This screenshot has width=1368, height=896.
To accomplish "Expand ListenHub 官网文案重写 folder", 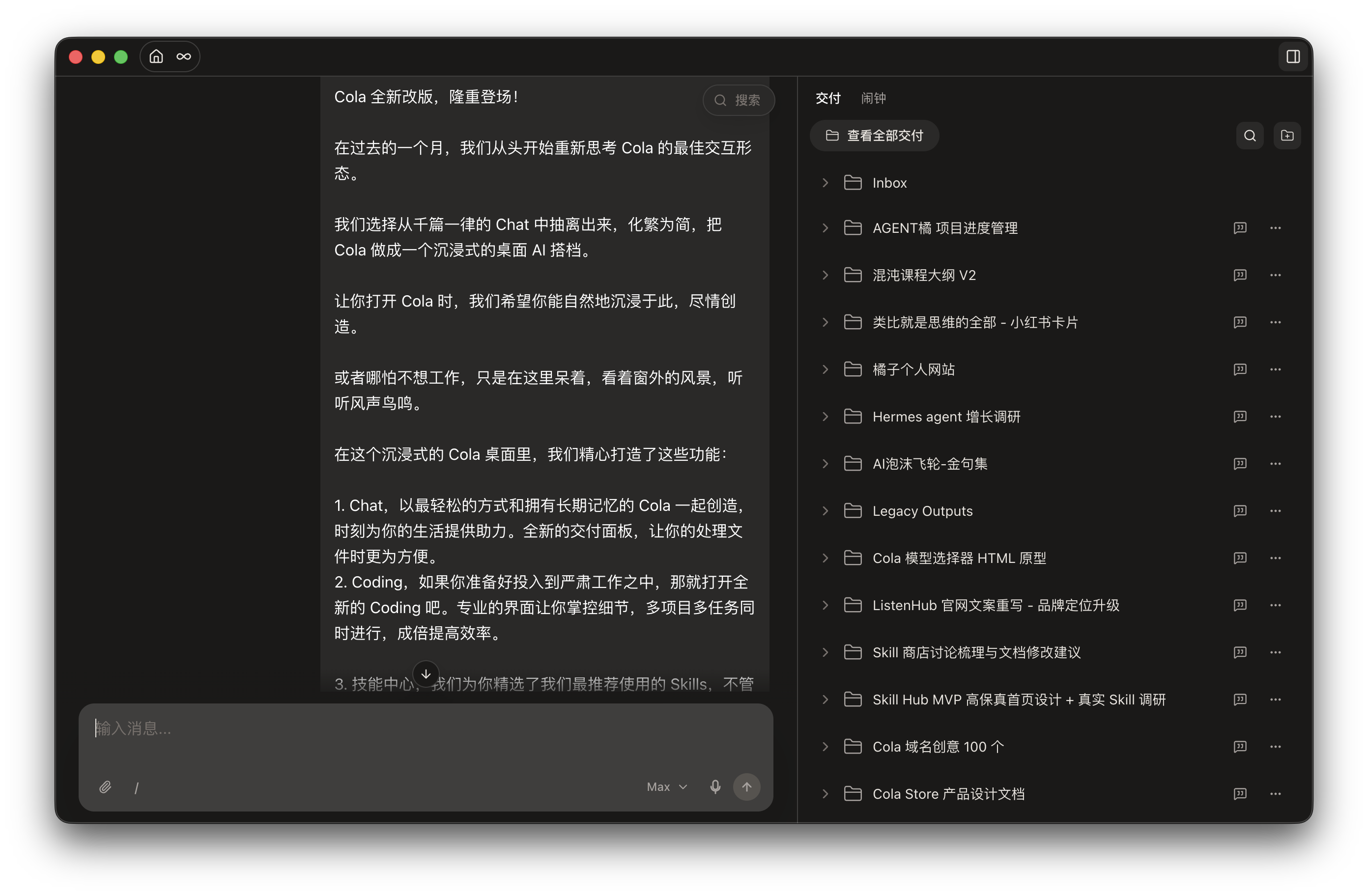I will (826, 605).
